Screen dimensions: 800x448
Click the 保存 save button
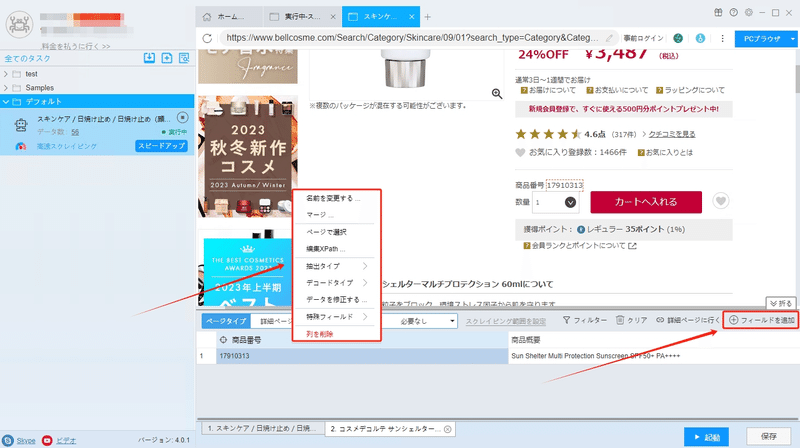point(768,436)
